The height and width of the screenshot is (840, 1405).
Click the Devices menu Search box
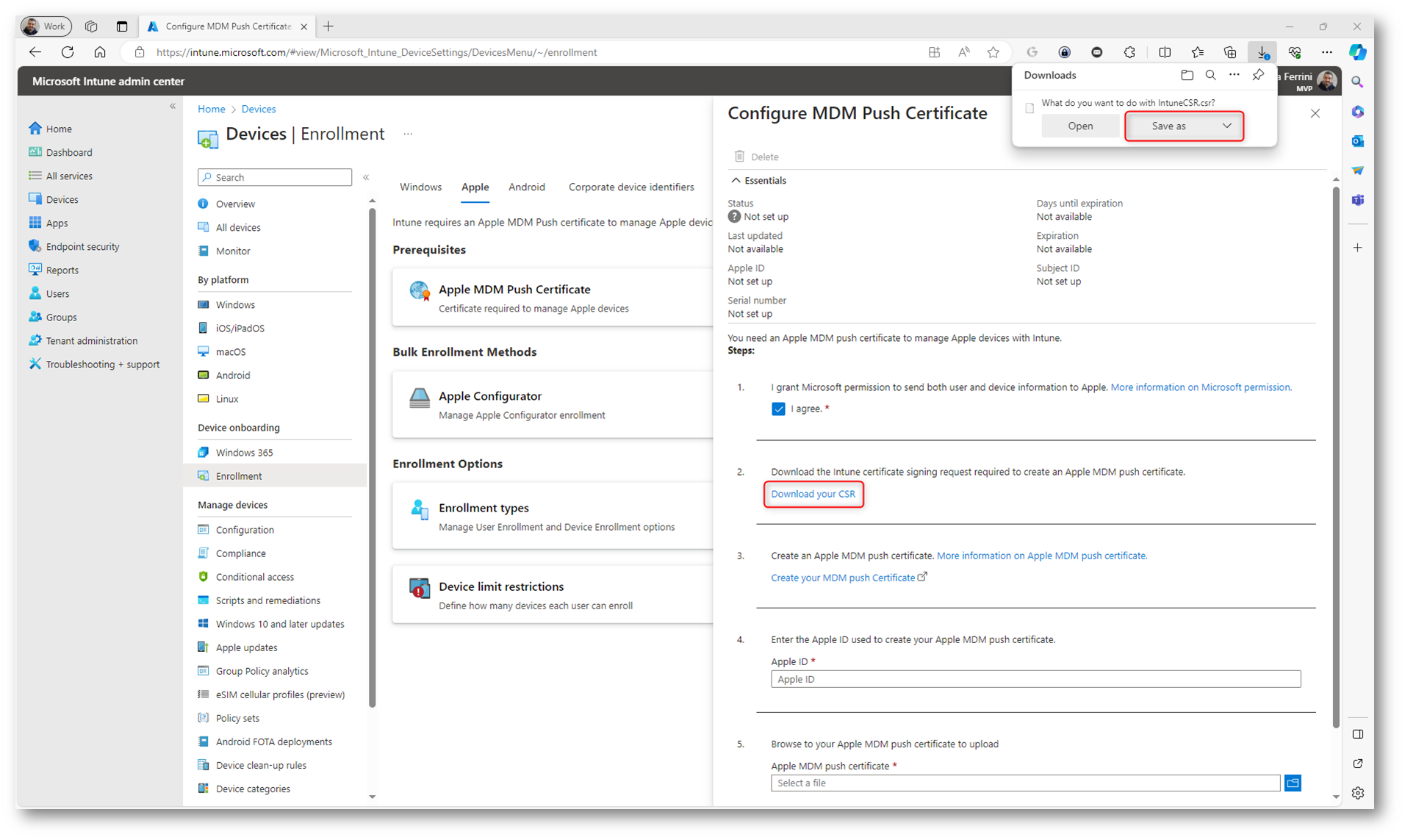(x=275, y=177)
